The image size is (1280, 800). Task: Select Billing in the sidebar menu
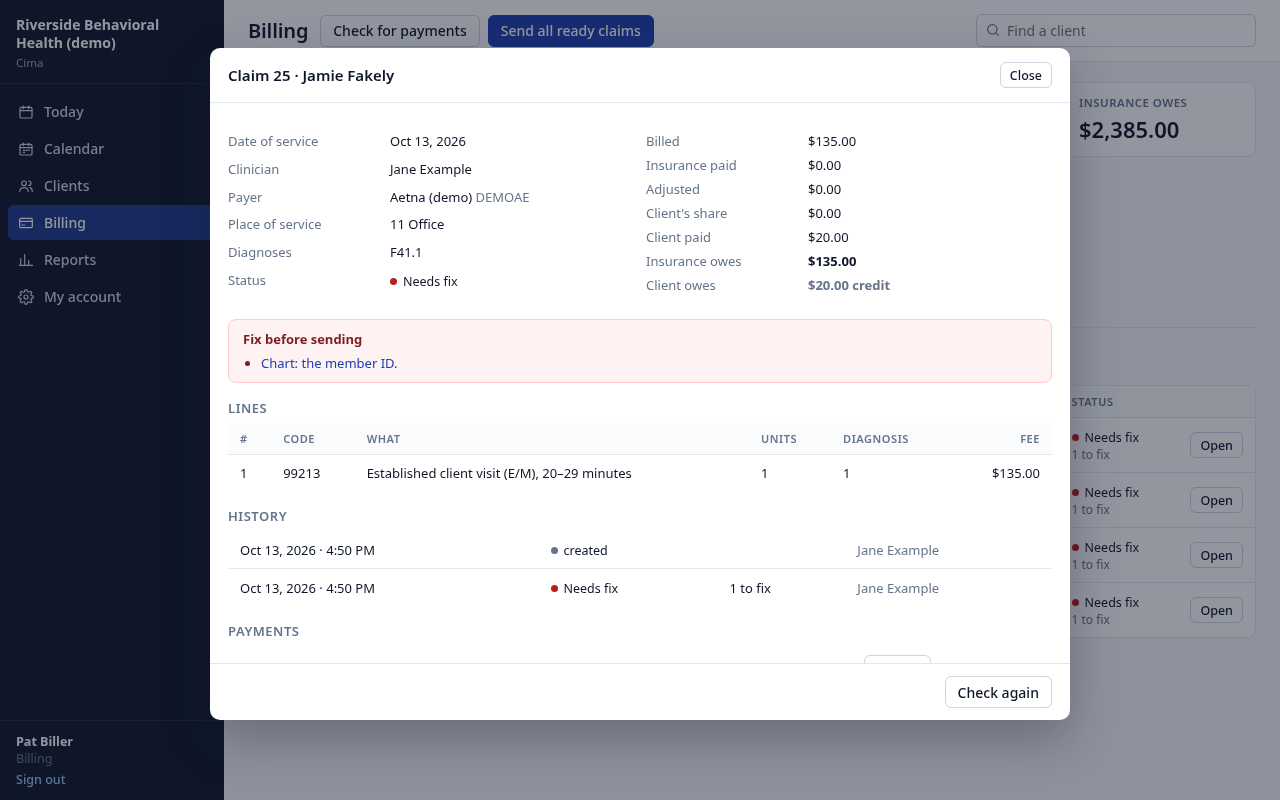click(112, 223)
